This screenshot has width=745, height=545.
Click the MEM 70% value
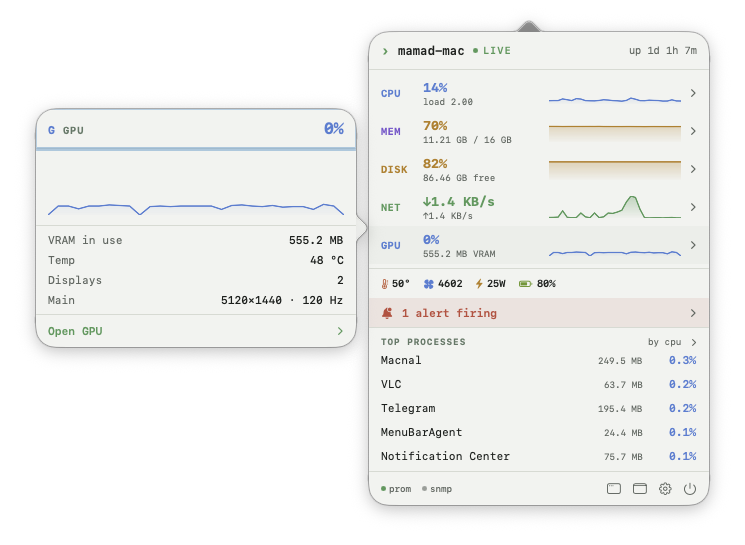435,126
